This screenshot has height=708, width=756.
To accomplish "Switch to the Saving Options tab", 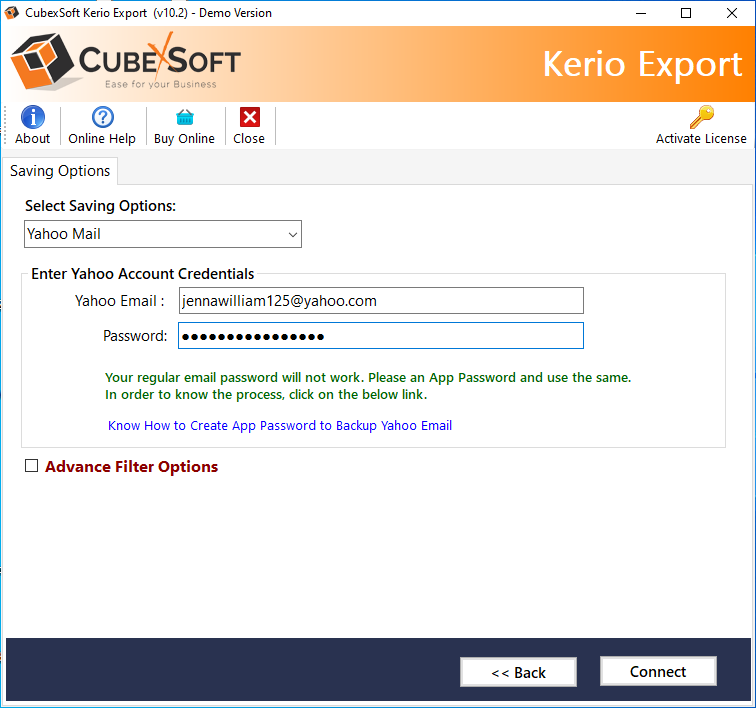I will tap(60, 171).
